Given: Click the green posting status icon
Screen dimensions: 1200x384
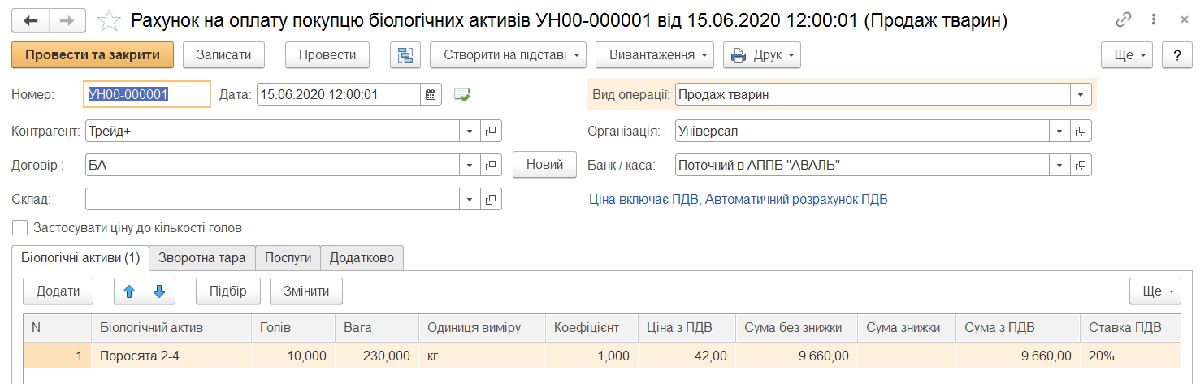Looking at the screenshot, I should 461,94.
